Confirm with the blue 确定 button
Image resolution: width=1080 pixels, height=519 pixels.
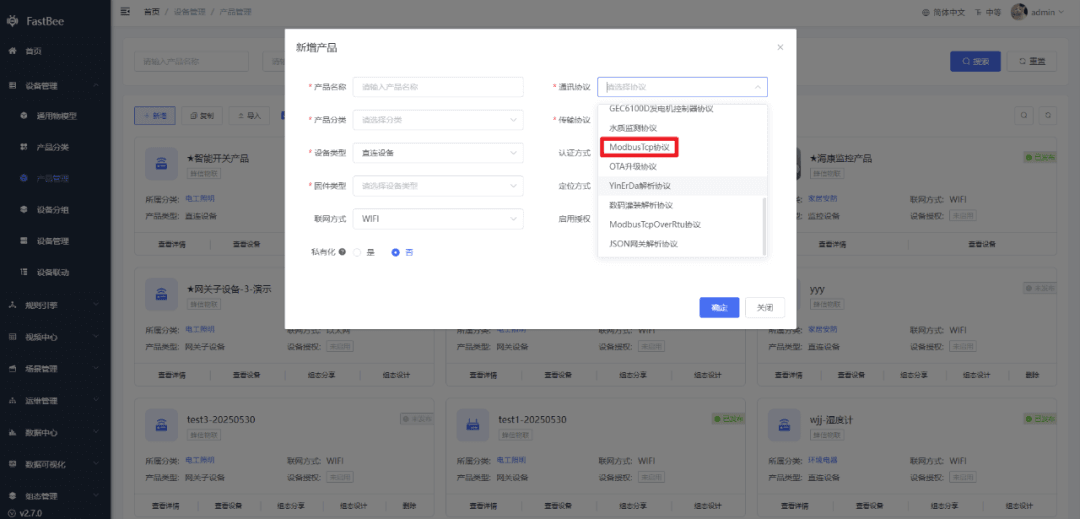coord(719,308)
